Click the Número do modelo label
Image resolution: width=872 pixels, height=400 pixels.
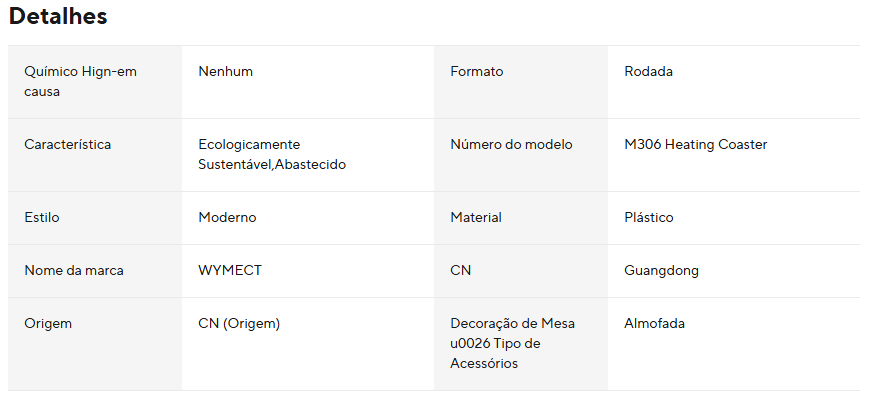pyautogui.click(x=511, y=144)
